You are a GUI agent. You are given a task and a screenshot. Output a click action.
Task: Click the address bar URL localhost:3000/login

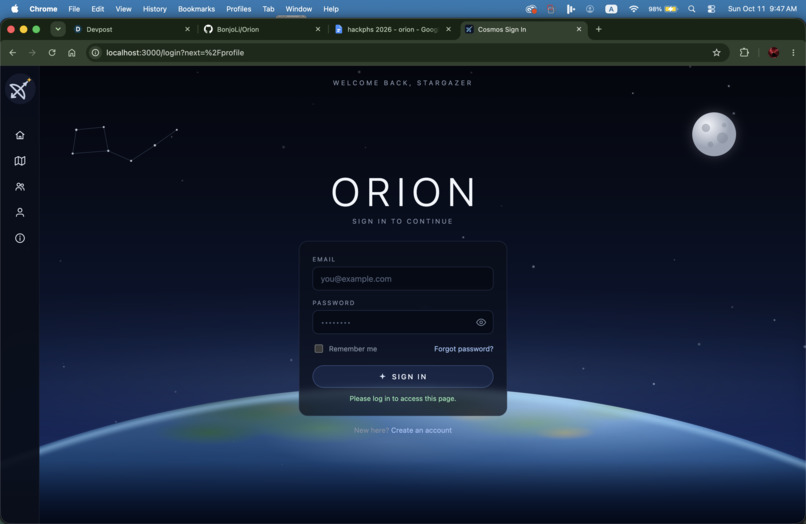[x=175, y=52]
